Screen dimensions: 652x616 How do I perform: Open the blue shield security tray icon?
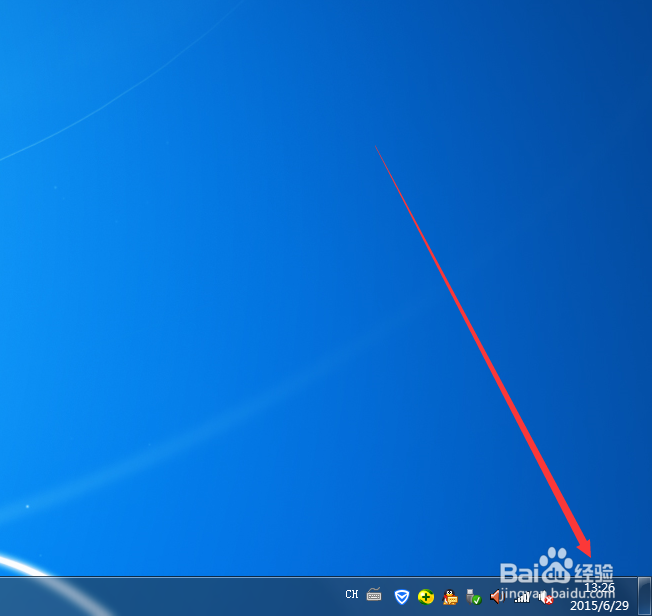point(402,597)
